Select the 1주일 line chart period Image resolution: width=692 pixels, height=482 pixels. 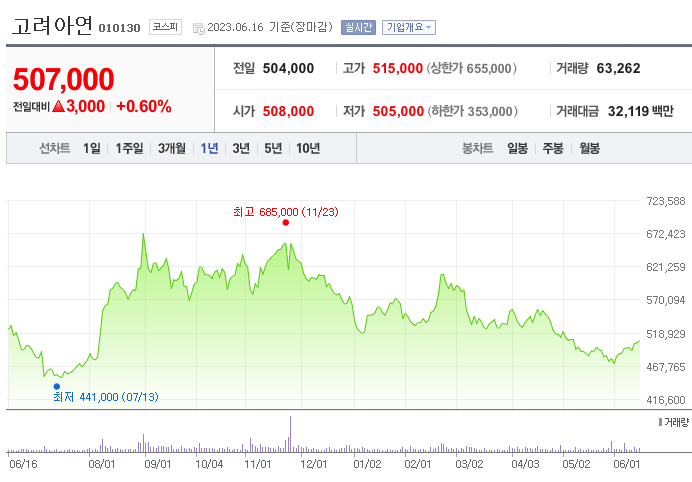tap(129, 148)
